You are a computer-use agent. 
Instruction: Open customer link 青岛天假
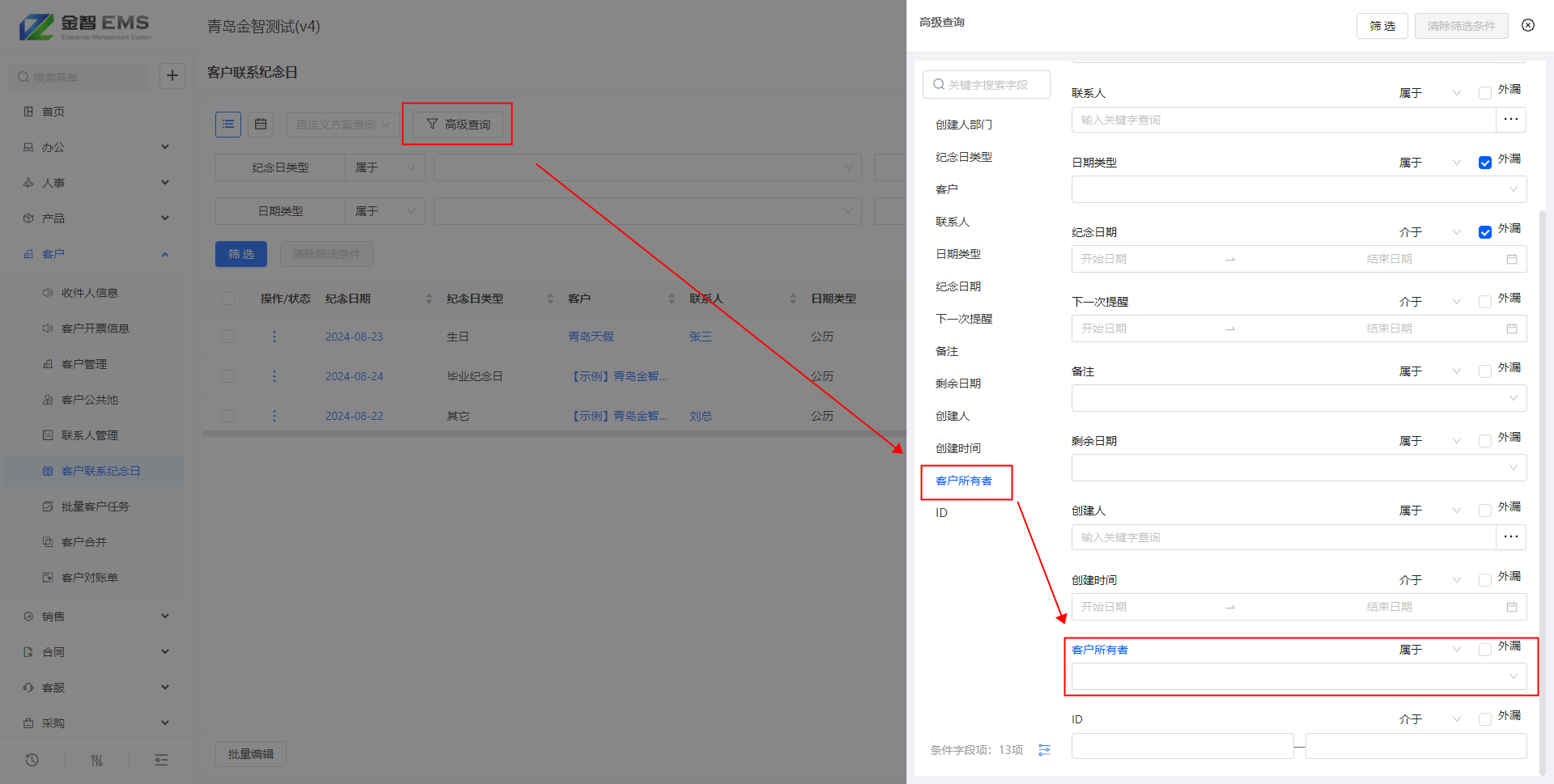coord(591,337)
